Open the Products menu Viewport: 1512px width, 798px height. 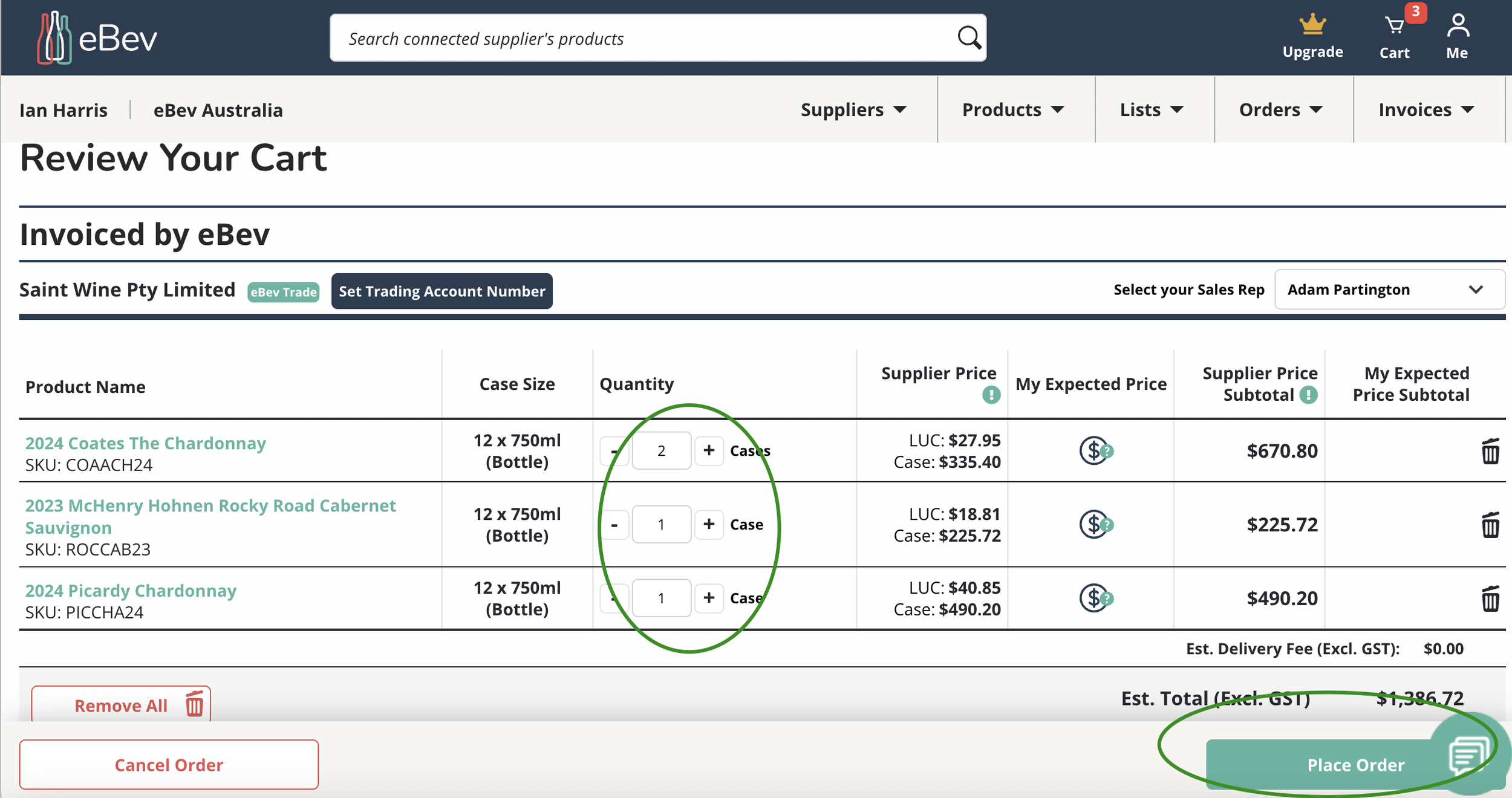(x=1012, y=110)
